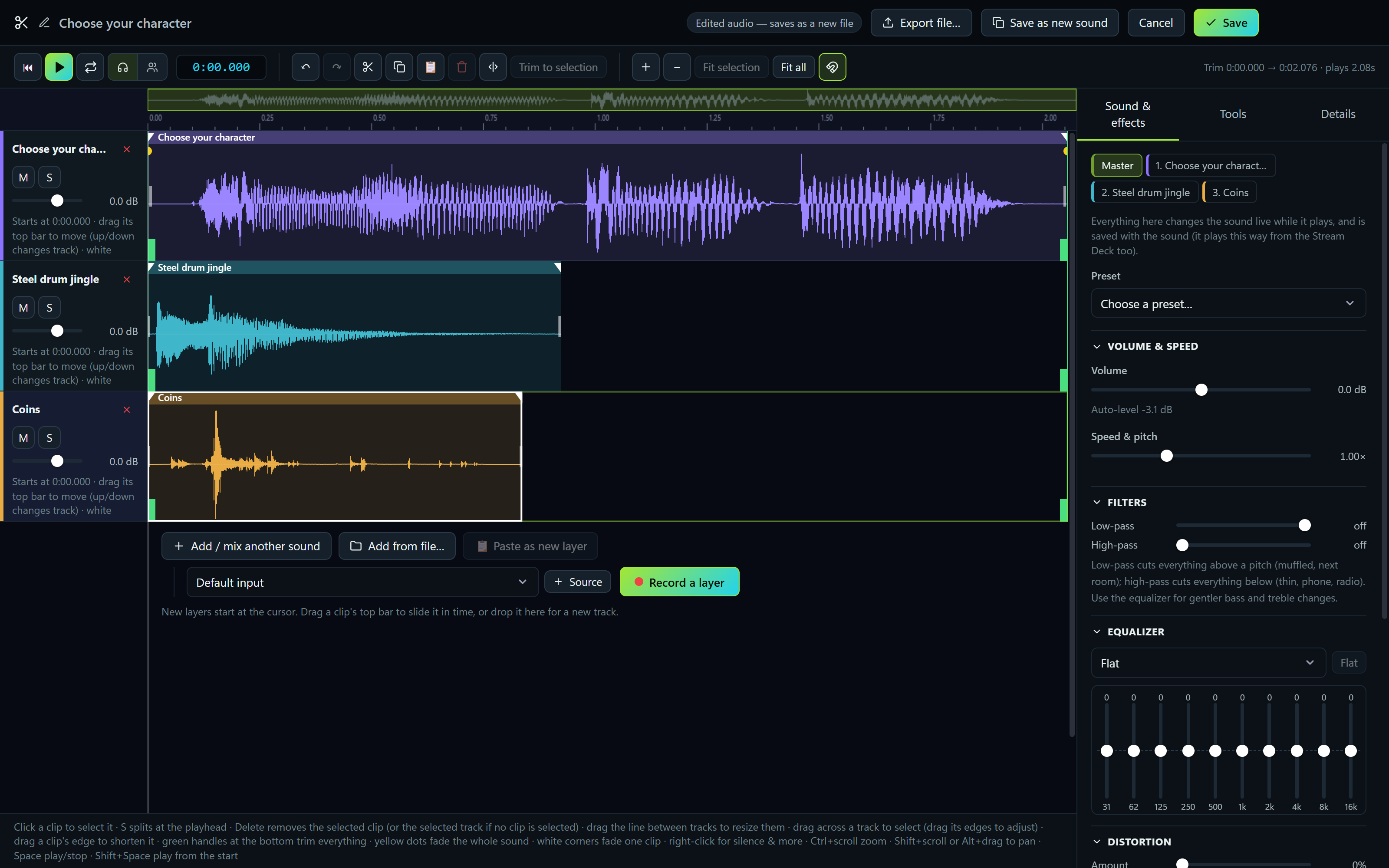This screenshot has height=868, width=1389.
Task: Save changes with green Save button
Action: 1226,23
